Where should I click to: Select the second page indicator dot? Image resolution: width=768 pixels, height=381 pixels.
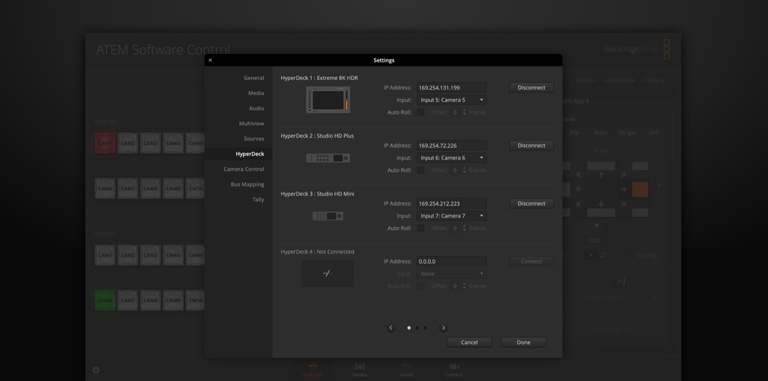(x=417, y=328)
